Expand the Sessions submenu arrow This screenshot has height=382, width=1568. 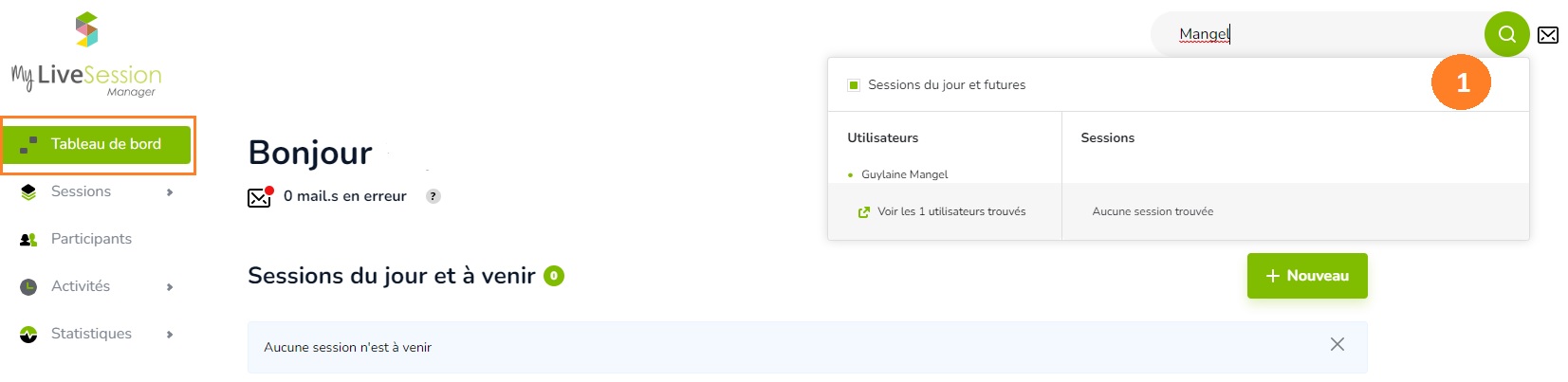[x=170, y=192]
